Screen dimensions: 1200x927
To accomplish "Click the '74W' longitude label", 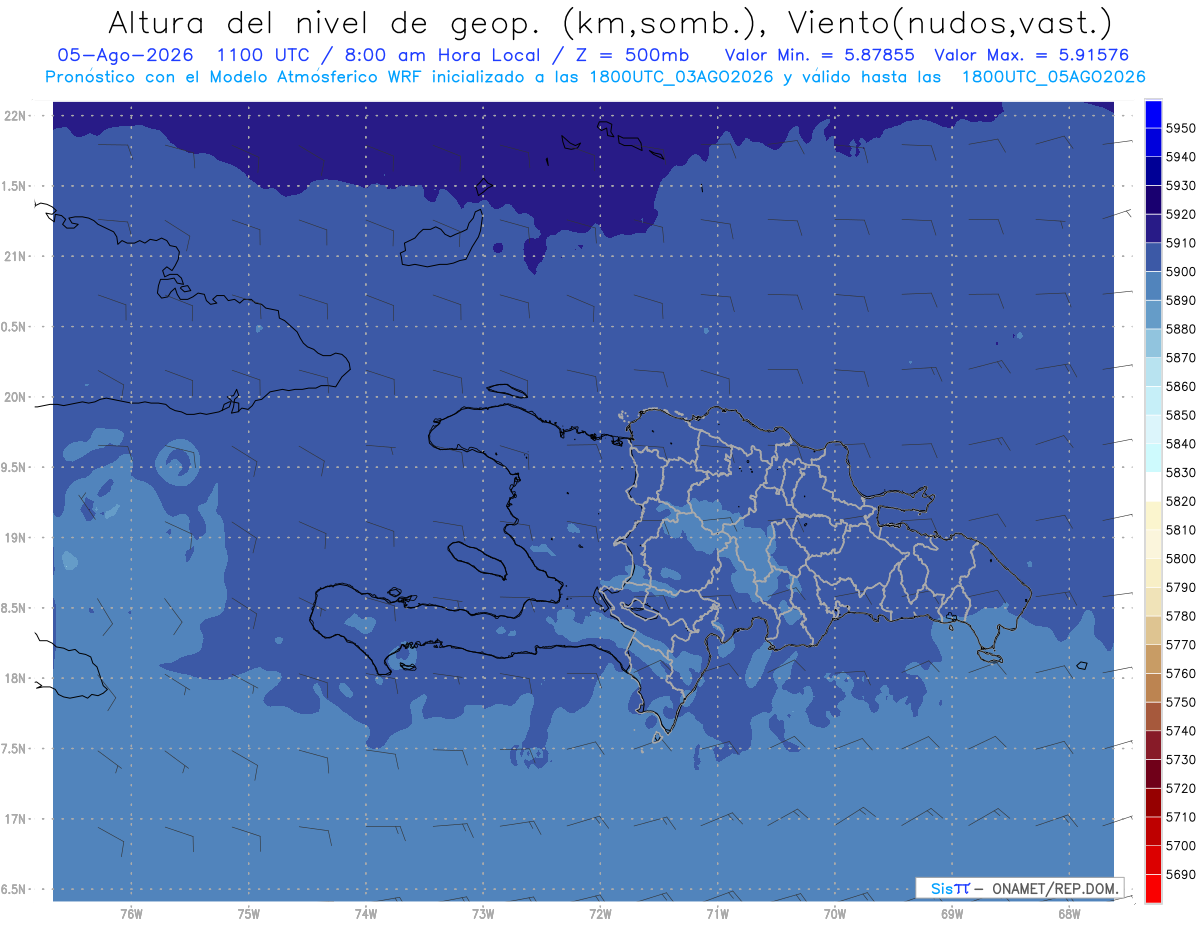I will [365, 914].
